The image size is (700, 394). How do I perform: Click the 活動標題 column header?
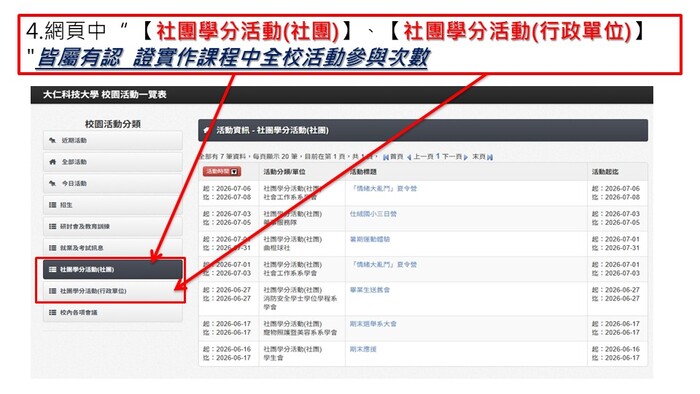(363, 172)
